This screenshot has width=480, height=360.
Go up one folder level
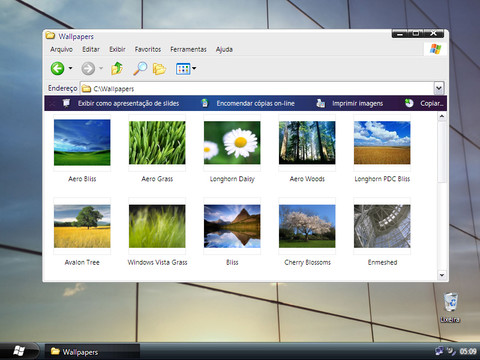click(117, 68)
